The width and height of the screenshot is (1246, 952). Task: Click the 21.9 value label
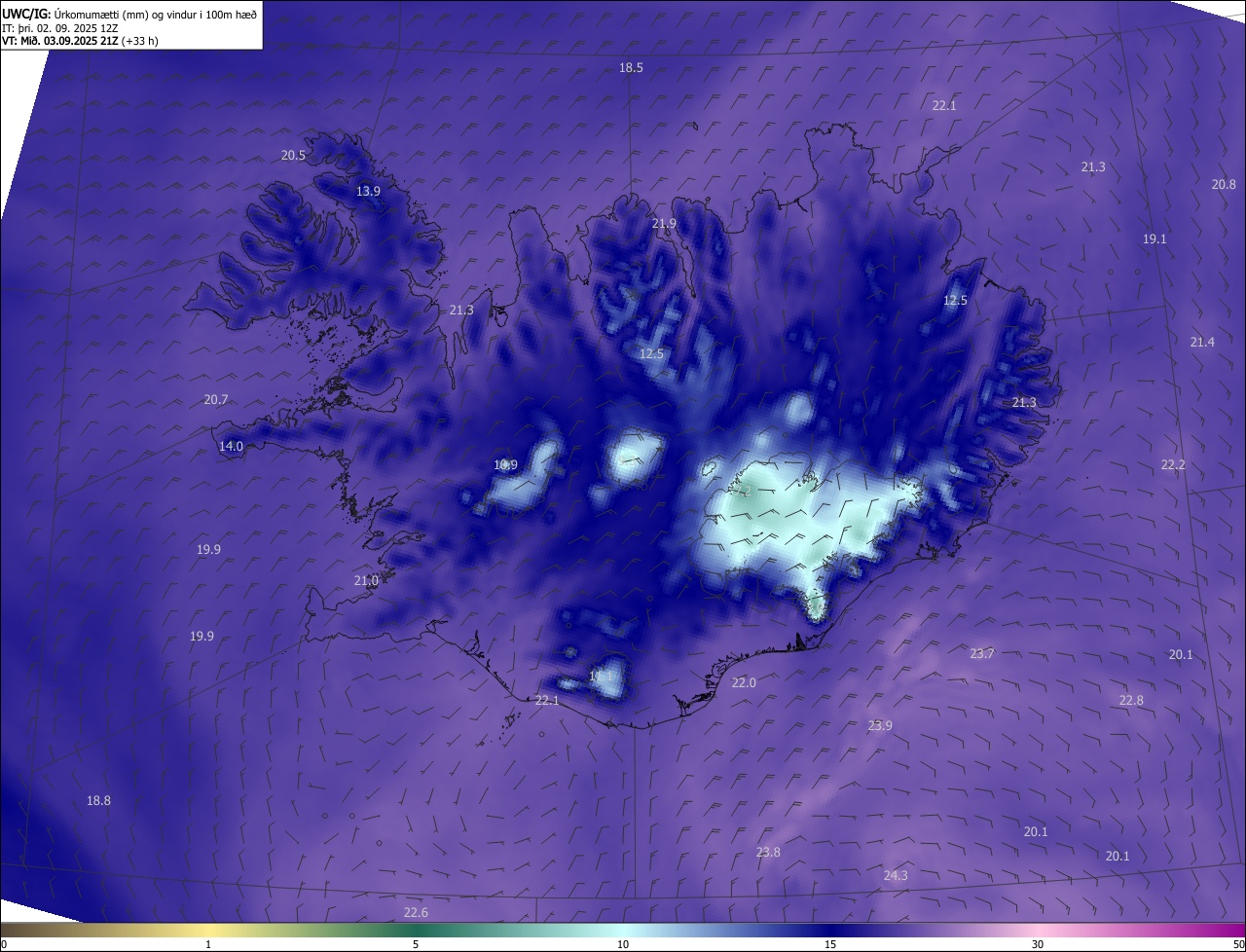coord(664,223)
